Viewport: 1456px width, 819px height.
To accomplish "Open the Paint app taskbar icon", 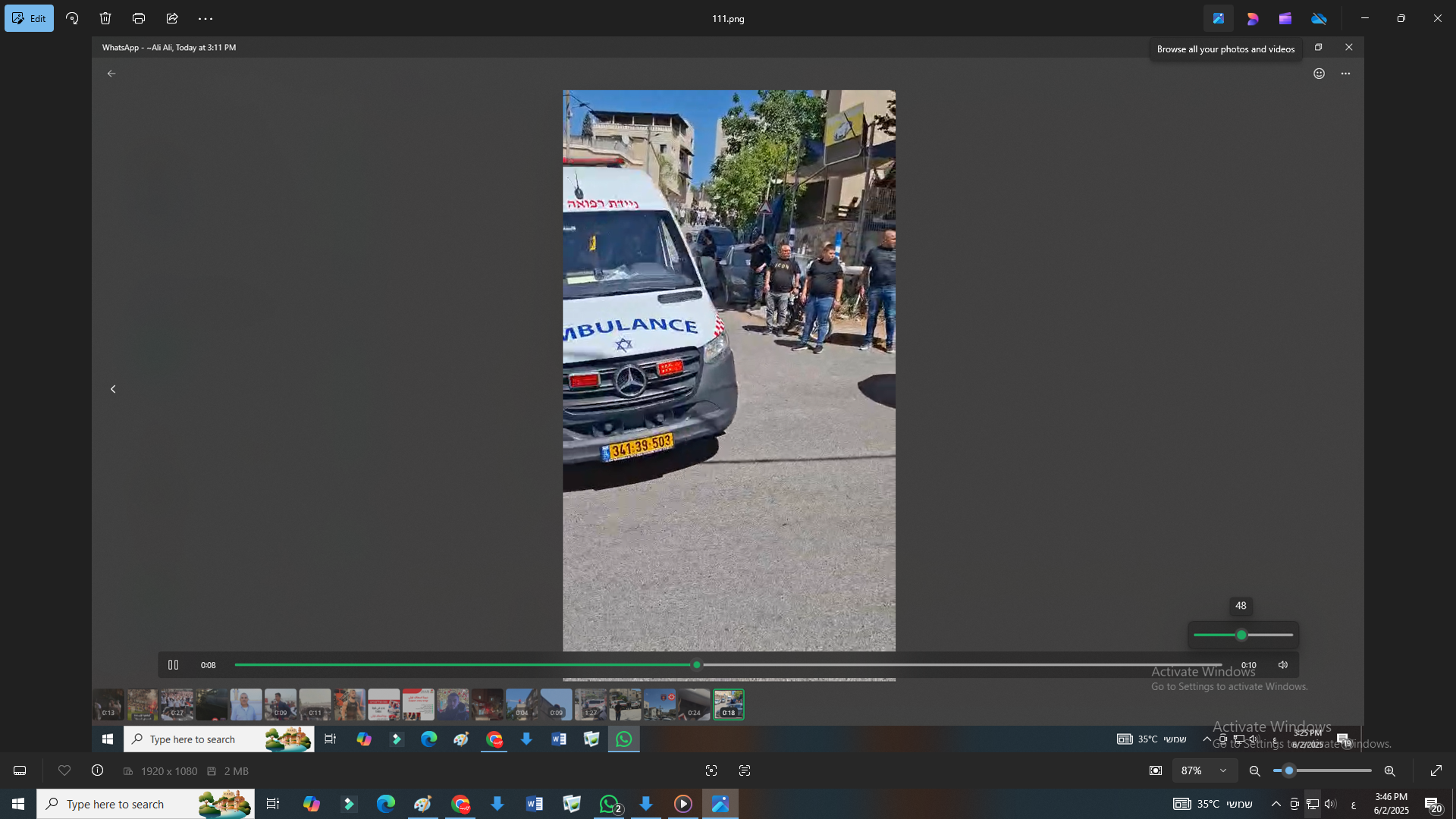I will [x=423, y=804].
